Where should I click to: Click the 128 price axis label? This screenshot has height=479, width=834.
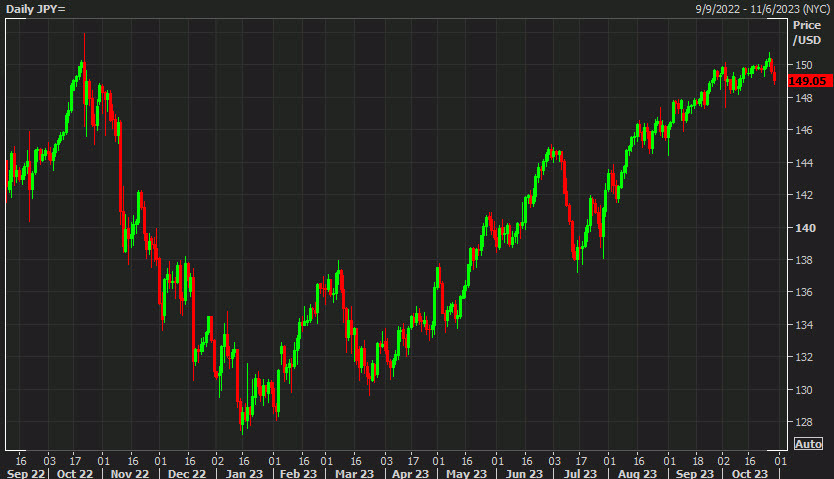[804, 422]
